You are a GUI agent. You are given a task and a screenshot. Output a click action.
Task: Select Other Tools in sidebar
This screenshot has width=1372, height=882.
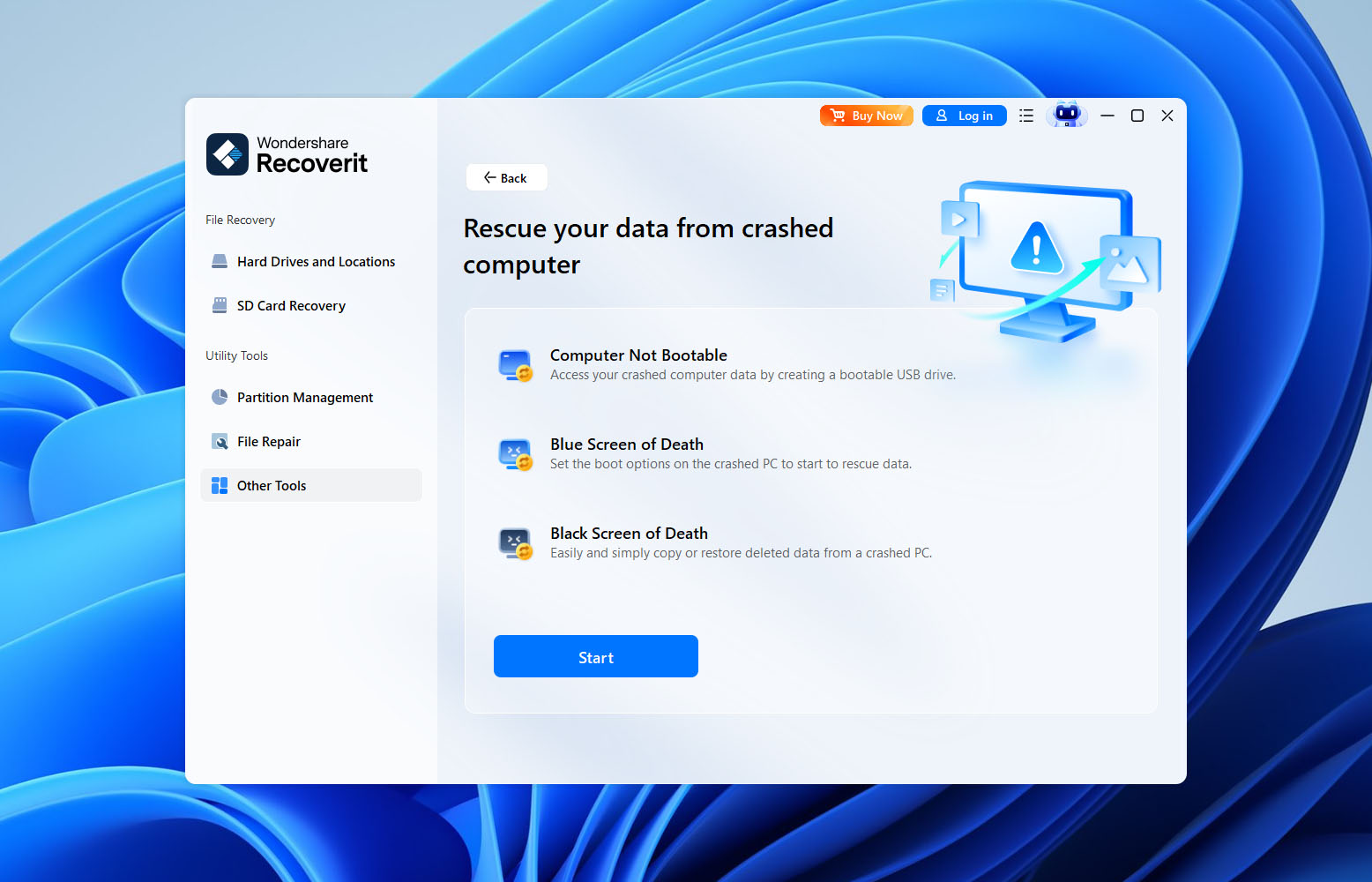311,485
